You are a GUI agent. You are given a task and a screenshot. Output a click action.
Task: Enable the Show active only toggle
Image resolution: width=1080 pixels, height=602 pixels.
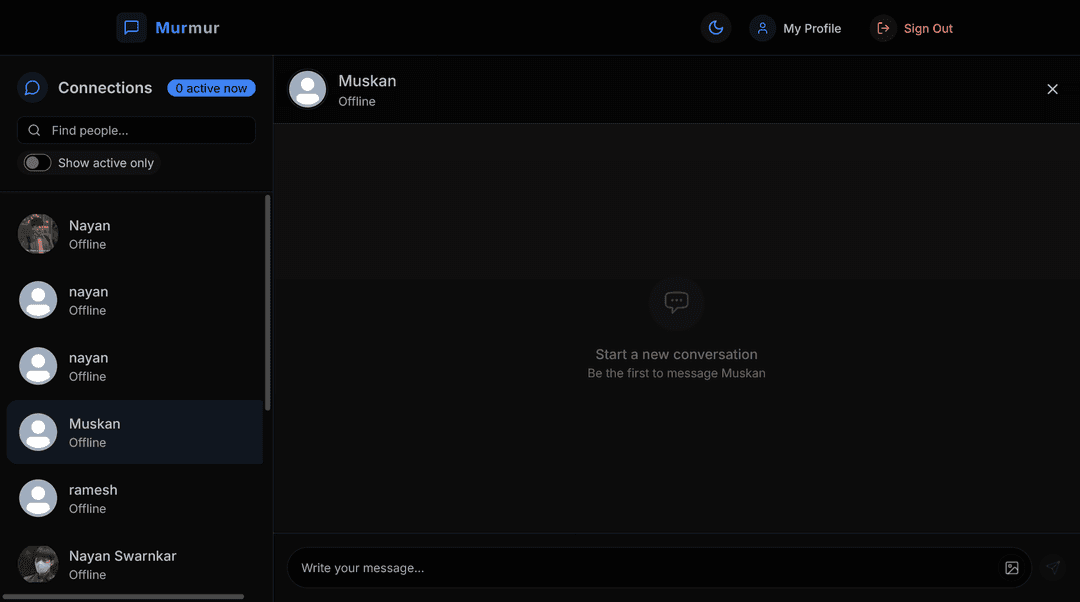point(37,162)
